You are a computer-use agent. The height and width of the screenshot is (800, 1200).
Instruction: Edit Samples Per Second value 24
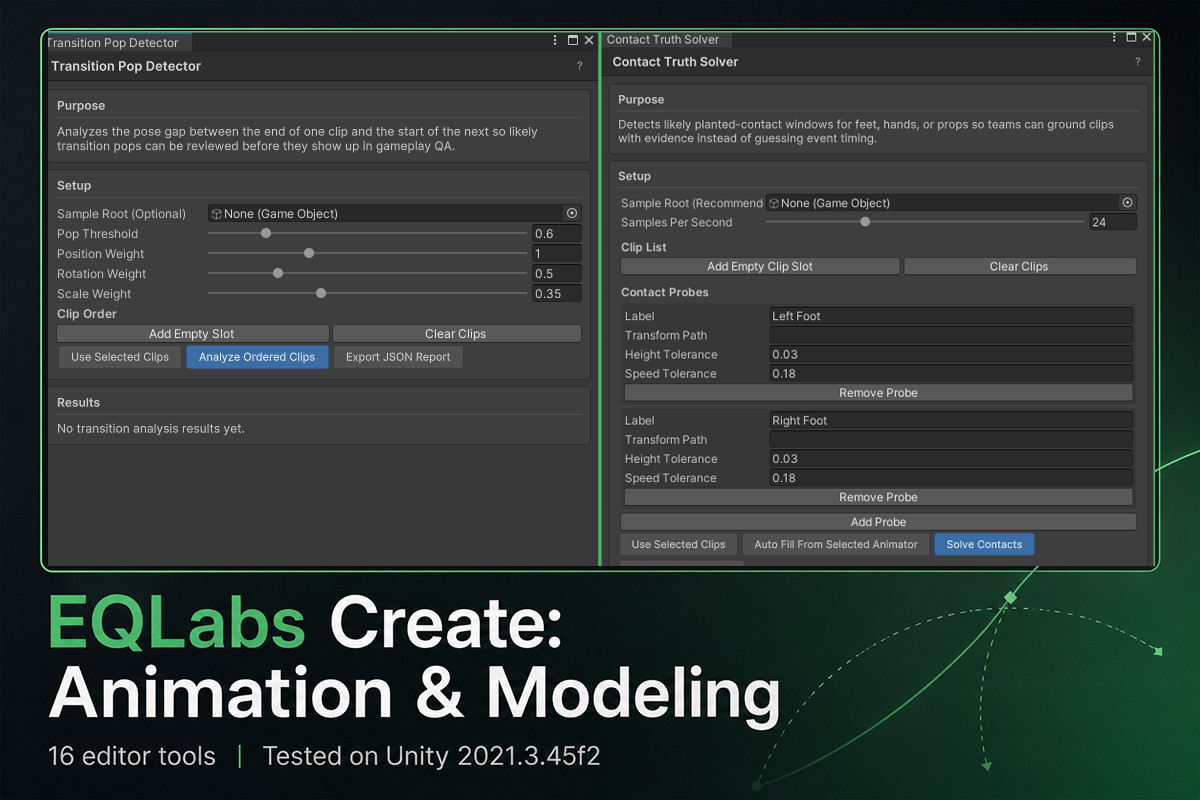[x=1112, y=222]
